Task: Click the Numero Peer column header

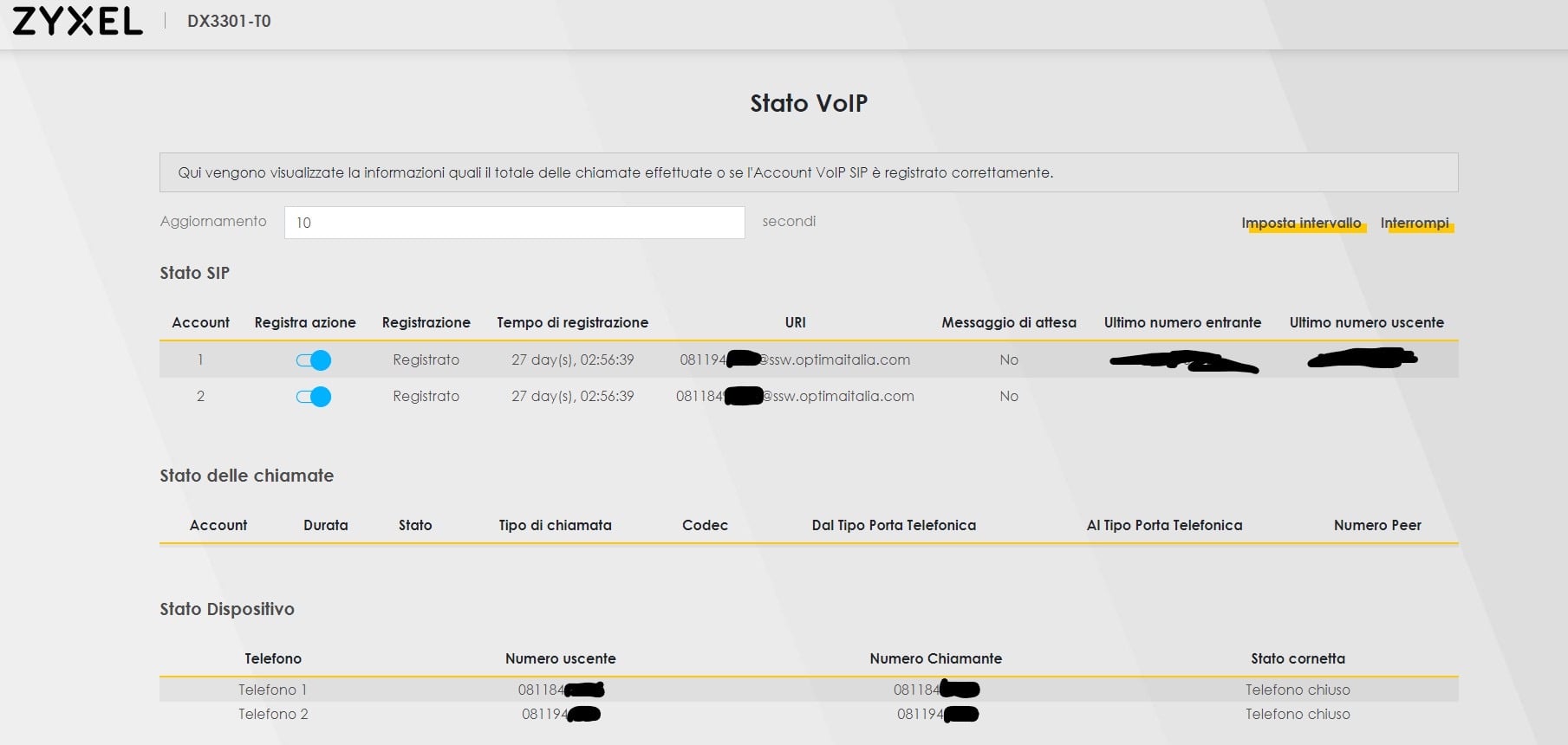Action: point(1377,525)
